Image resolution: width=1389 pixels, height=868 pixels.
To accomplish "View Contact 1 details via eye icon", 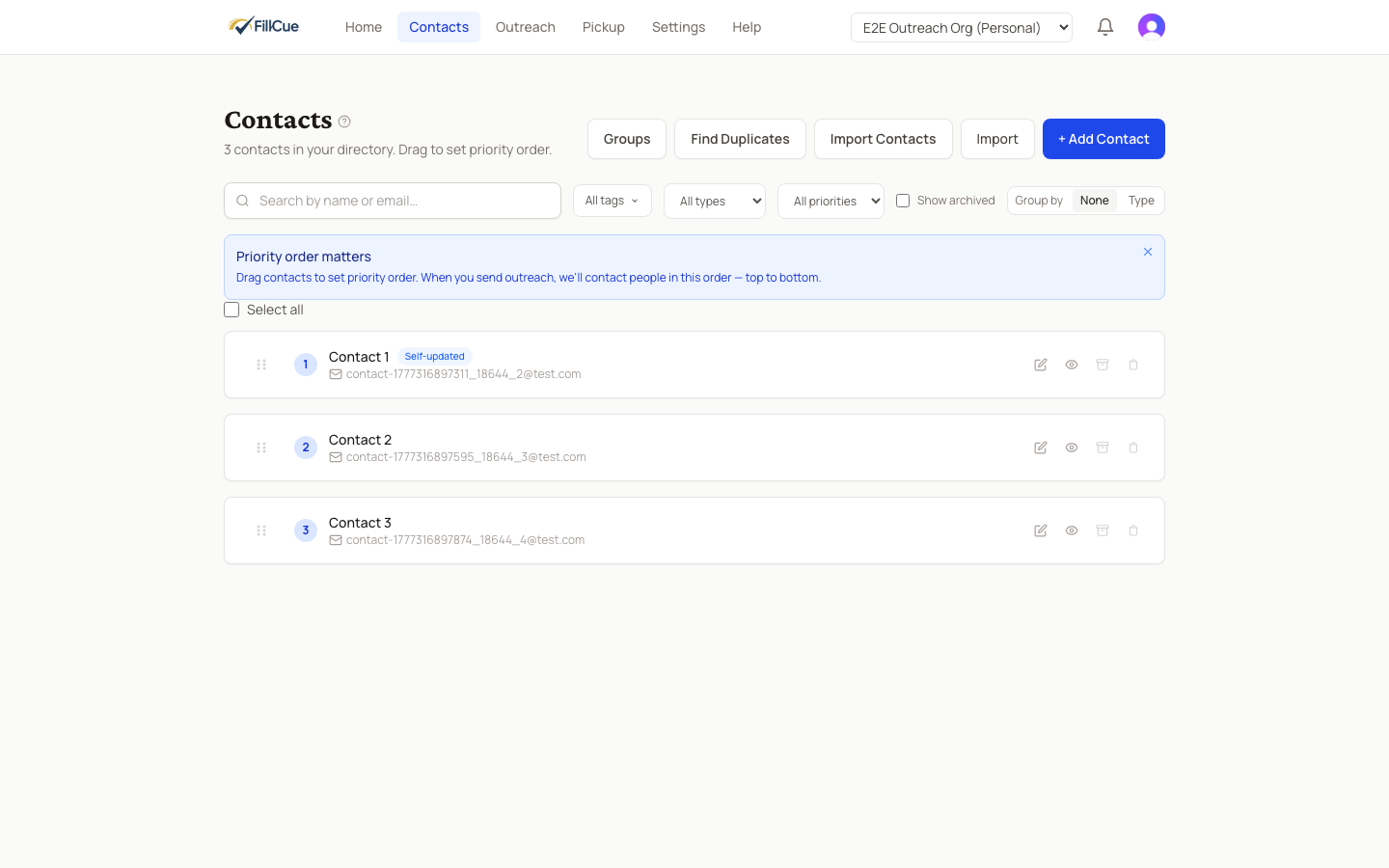I will (1072, 365).
